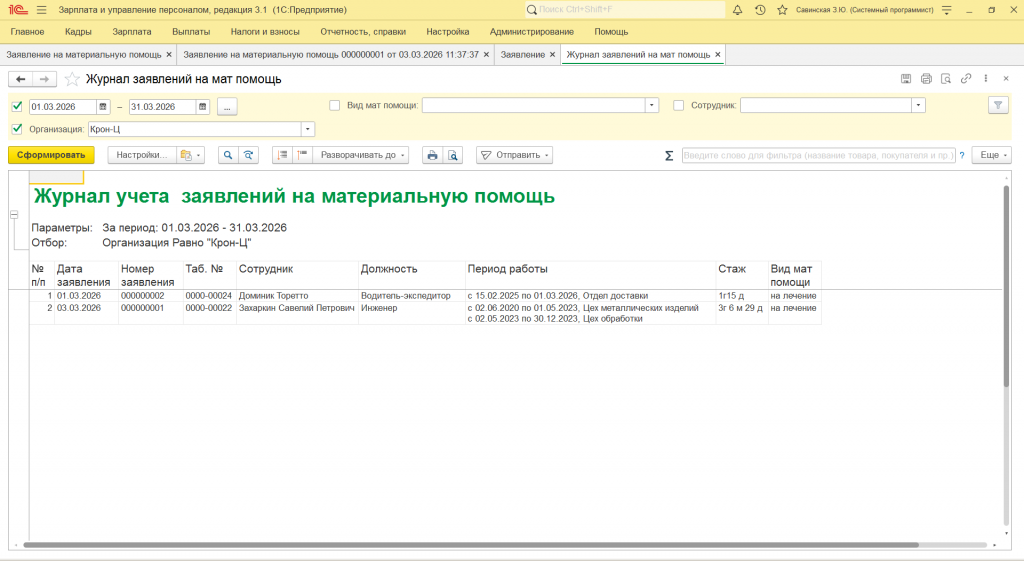Click the get link chain icon
The height and width of the screenshot is (561, 1024).
tap(966, 79)
